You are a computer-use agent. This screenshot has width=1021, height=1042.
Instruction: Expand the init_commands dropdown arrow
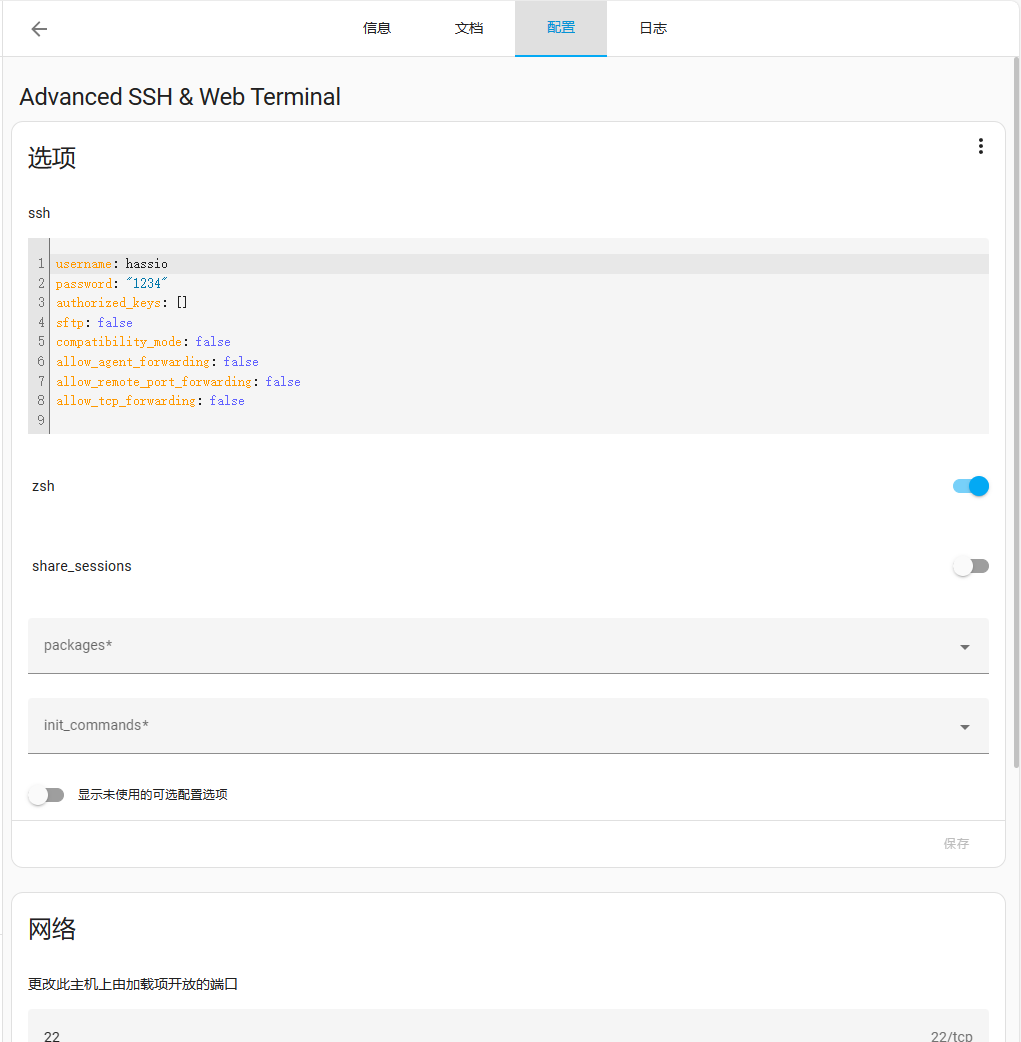[x=964, y=727]
